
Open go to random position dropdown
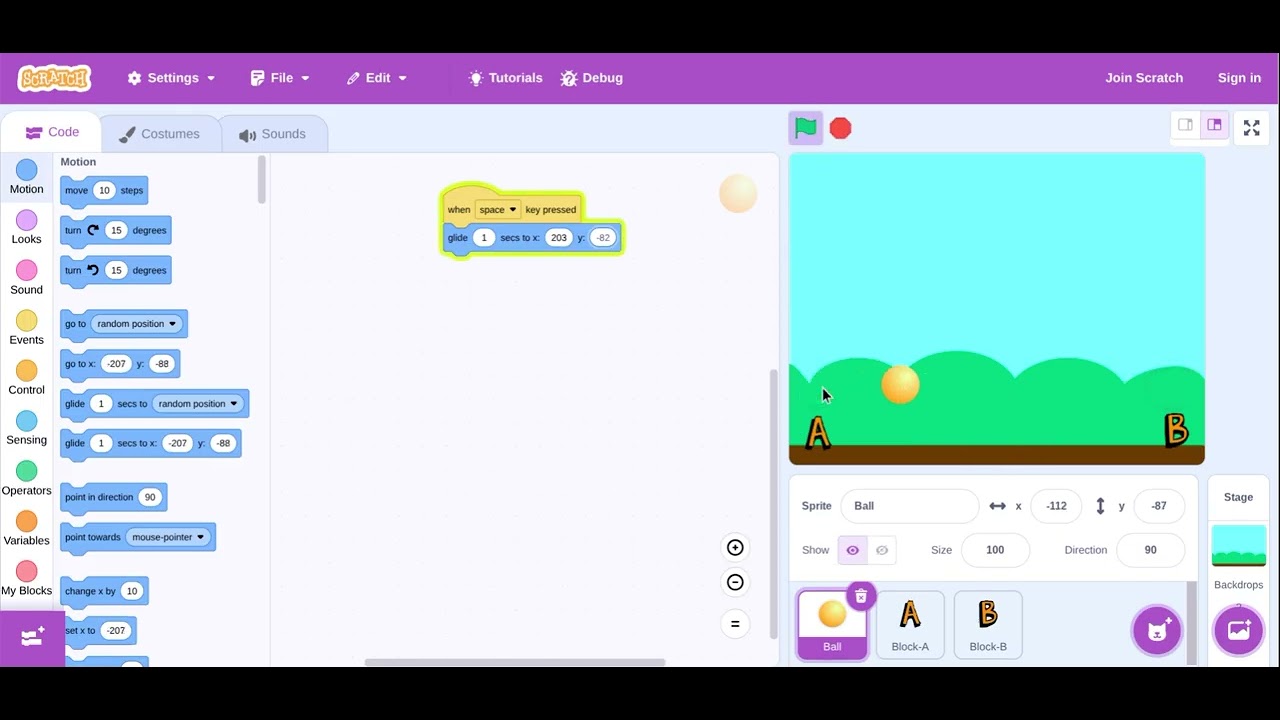pyautogui.click(x=137, y=324)
